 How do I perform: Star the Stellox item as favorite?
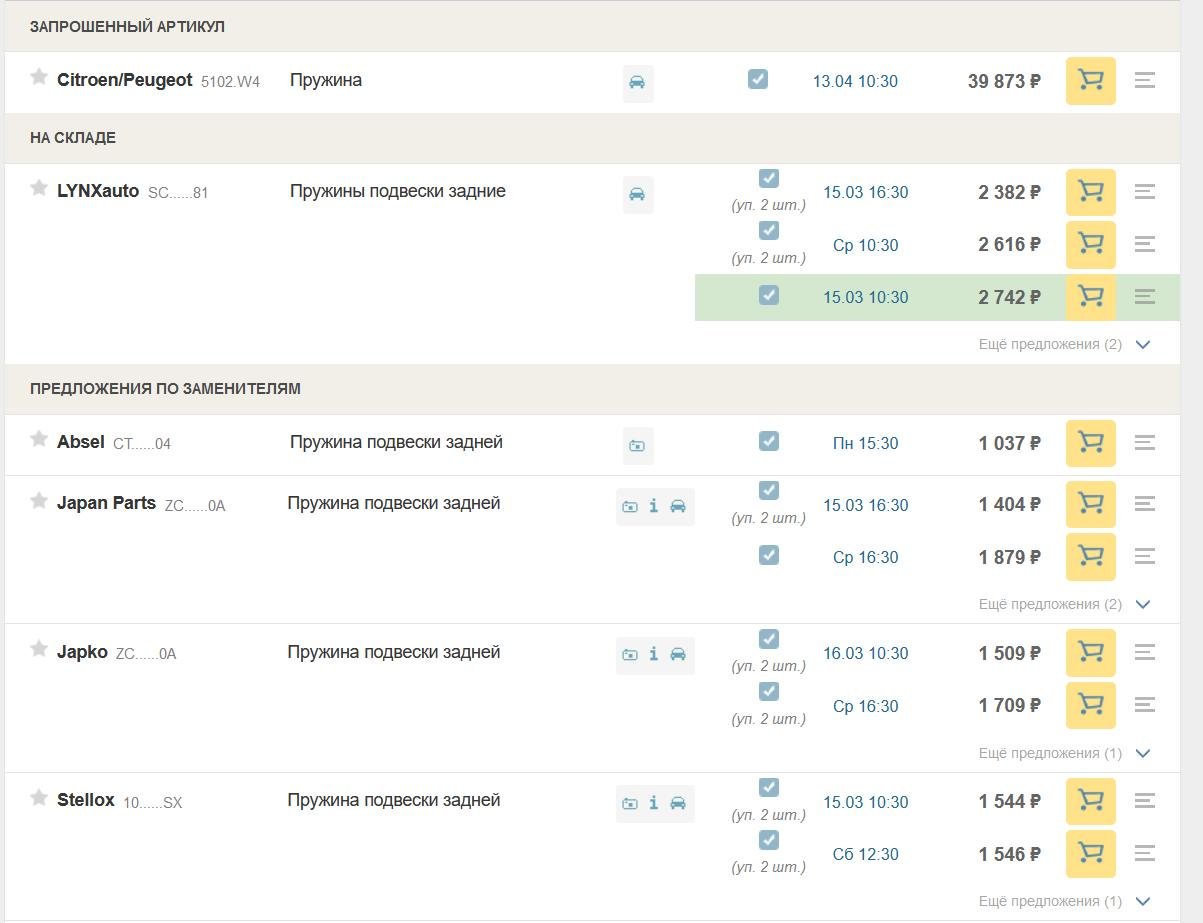tap(39, 798)
